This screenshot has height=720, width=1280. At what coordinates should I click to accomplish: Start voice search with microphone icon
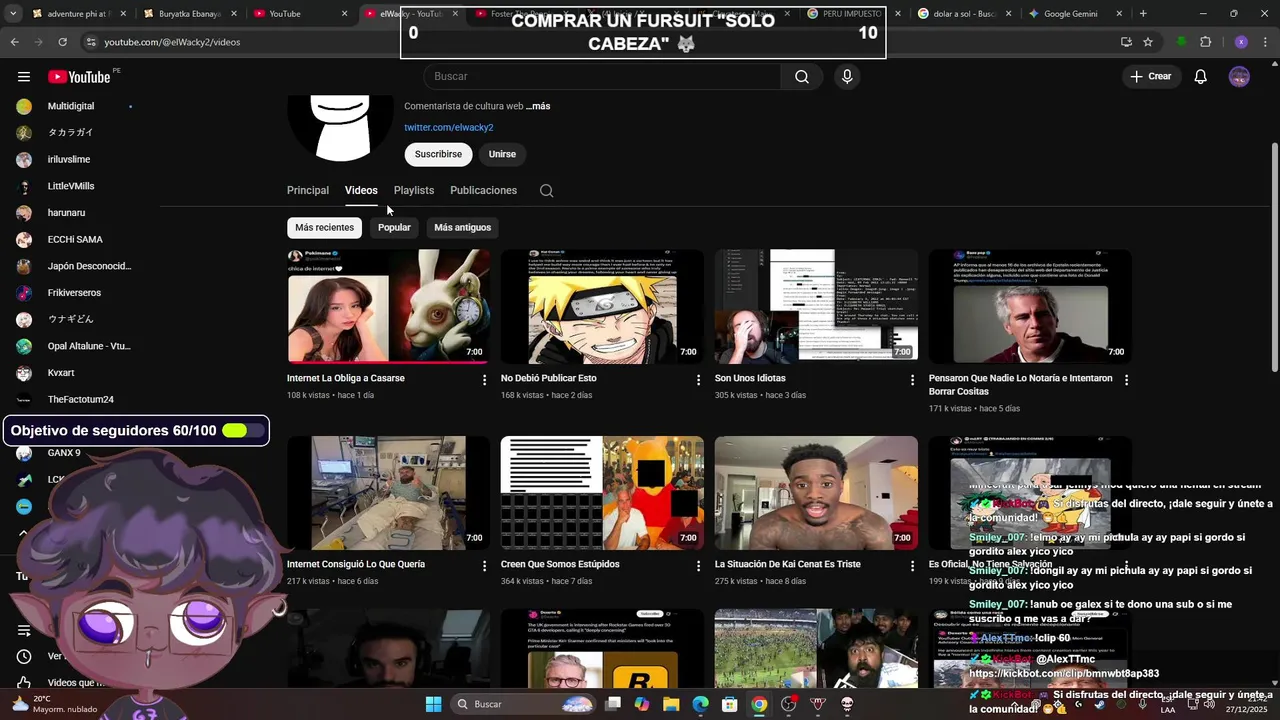(x=847, y=77)
